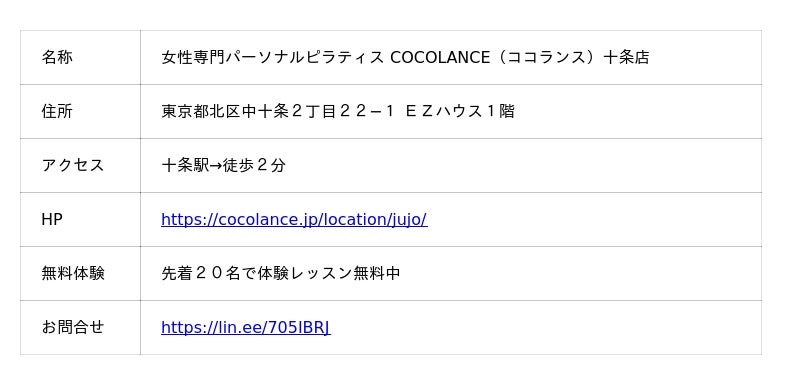Click the アクセス label cell
The width and height of the screenshot is (800, 385).
(80, 165)
